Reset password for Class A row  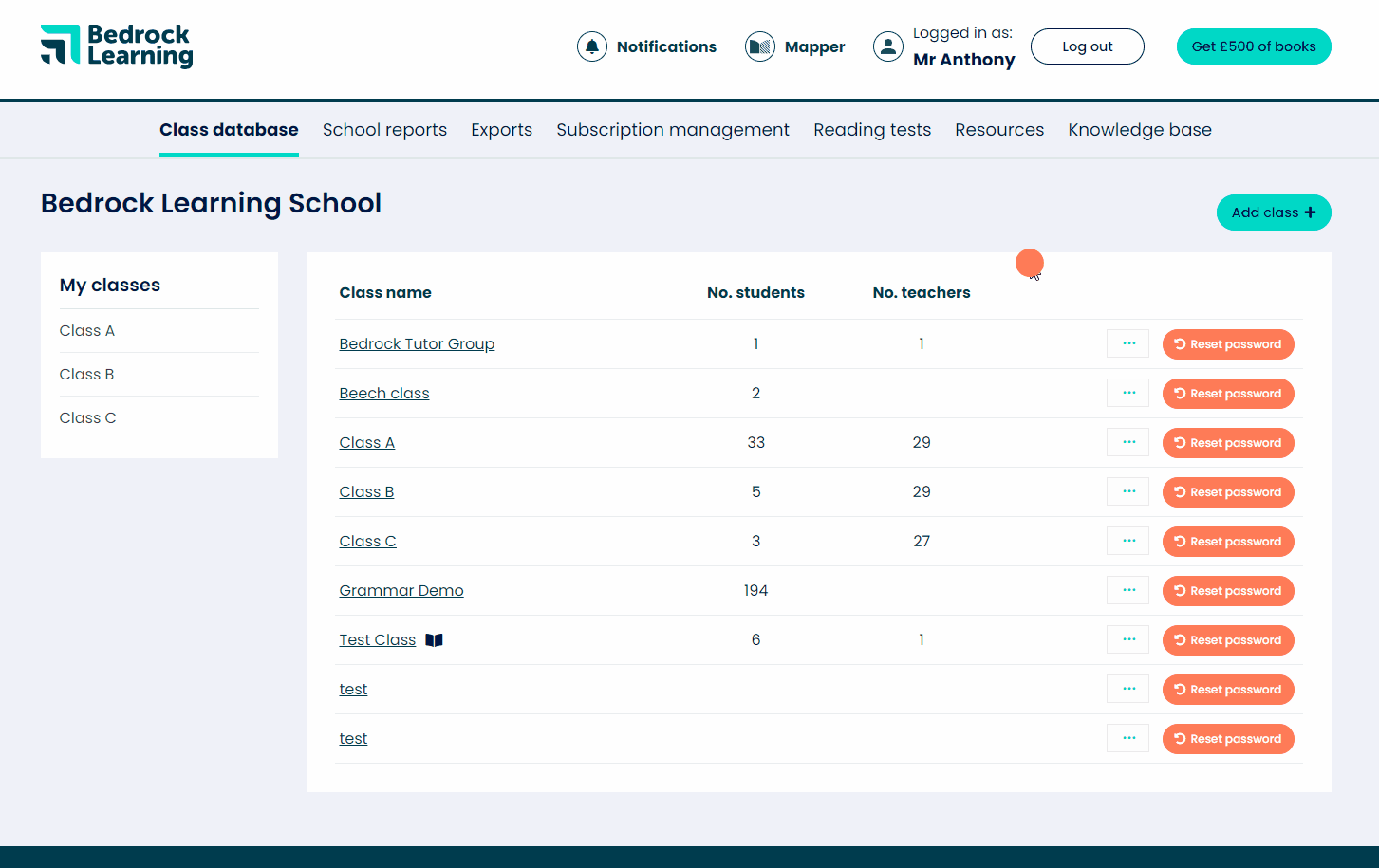[x=1228, y=443]
